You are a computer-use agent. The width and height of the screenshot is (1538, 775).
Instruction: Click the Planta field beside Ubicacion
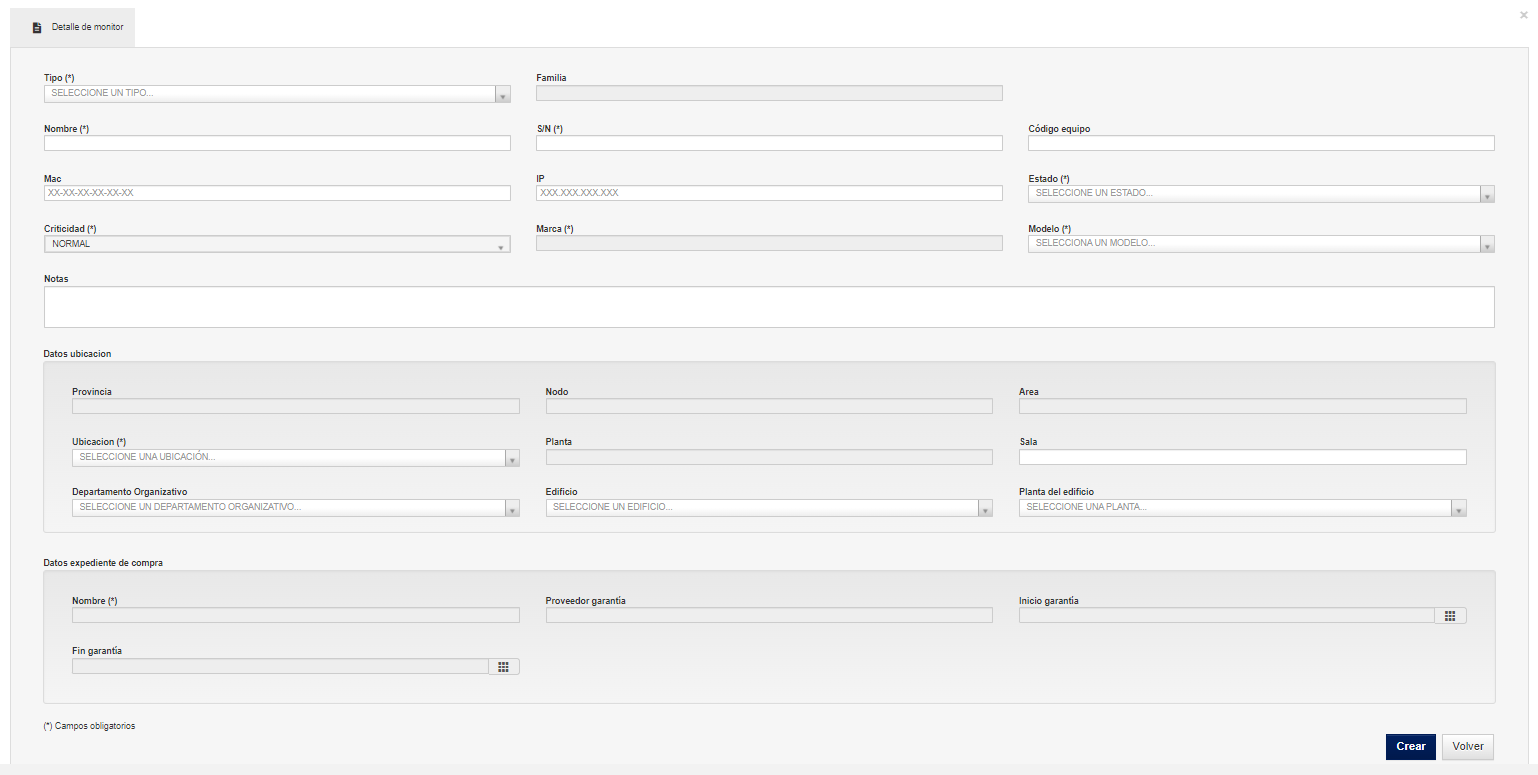(x=769, y=457)
